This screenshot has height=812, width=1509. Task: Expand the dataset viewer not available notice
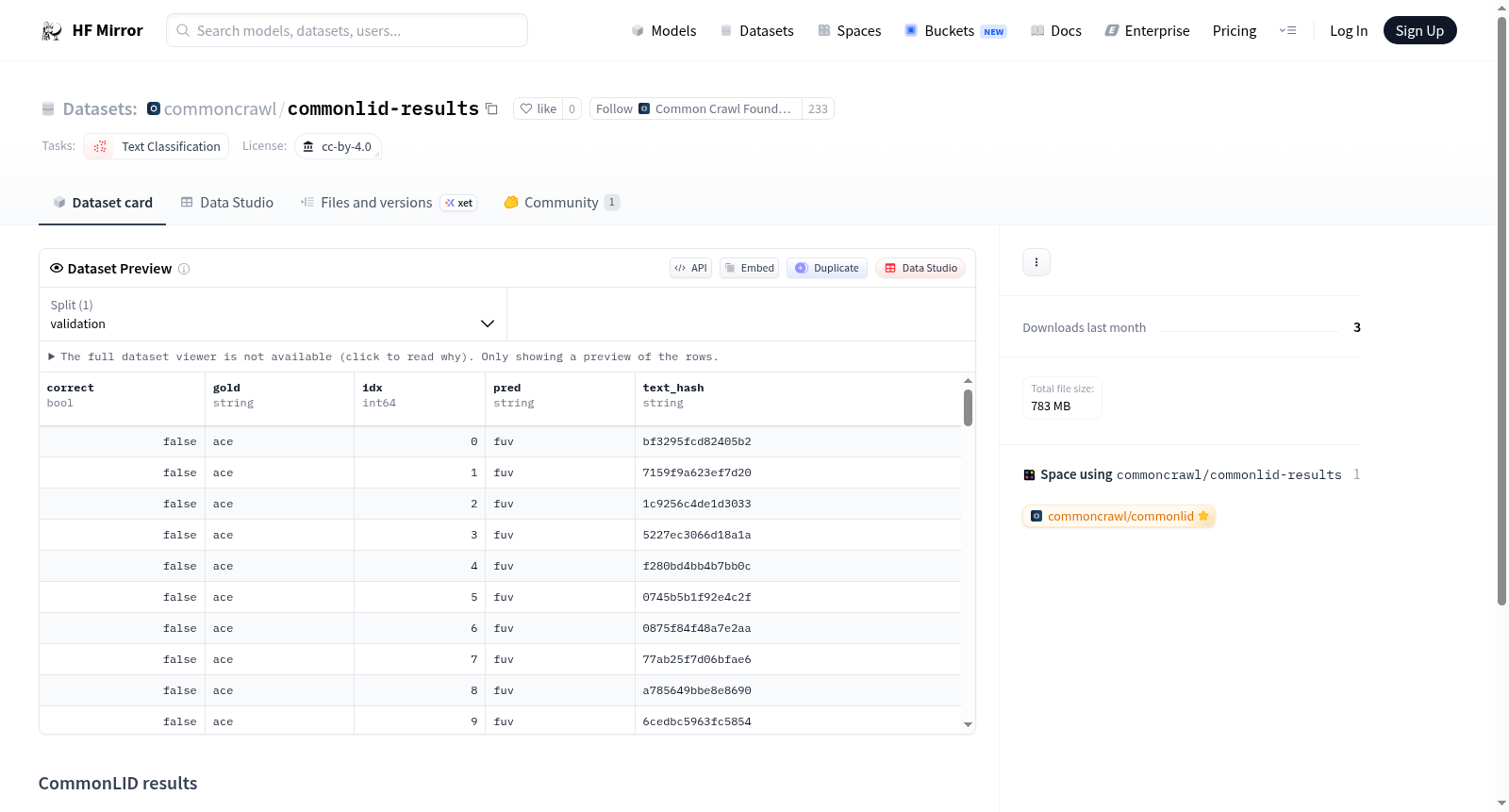[x=383, y=356]
